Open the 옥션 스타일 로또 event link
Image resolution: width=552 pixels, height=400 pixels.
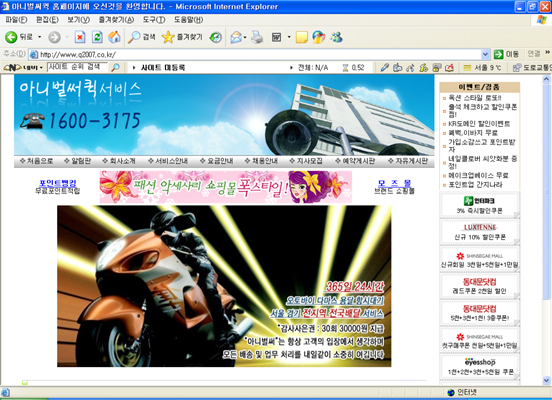click(x=475, y=98)
